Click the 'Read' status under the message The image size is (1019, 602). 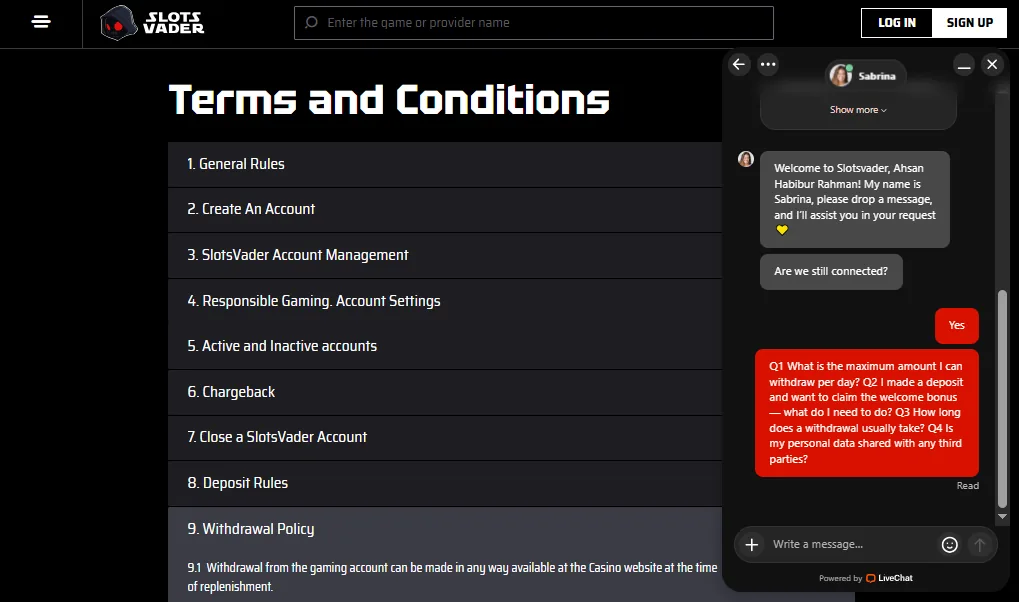click(x=967, y=486)
